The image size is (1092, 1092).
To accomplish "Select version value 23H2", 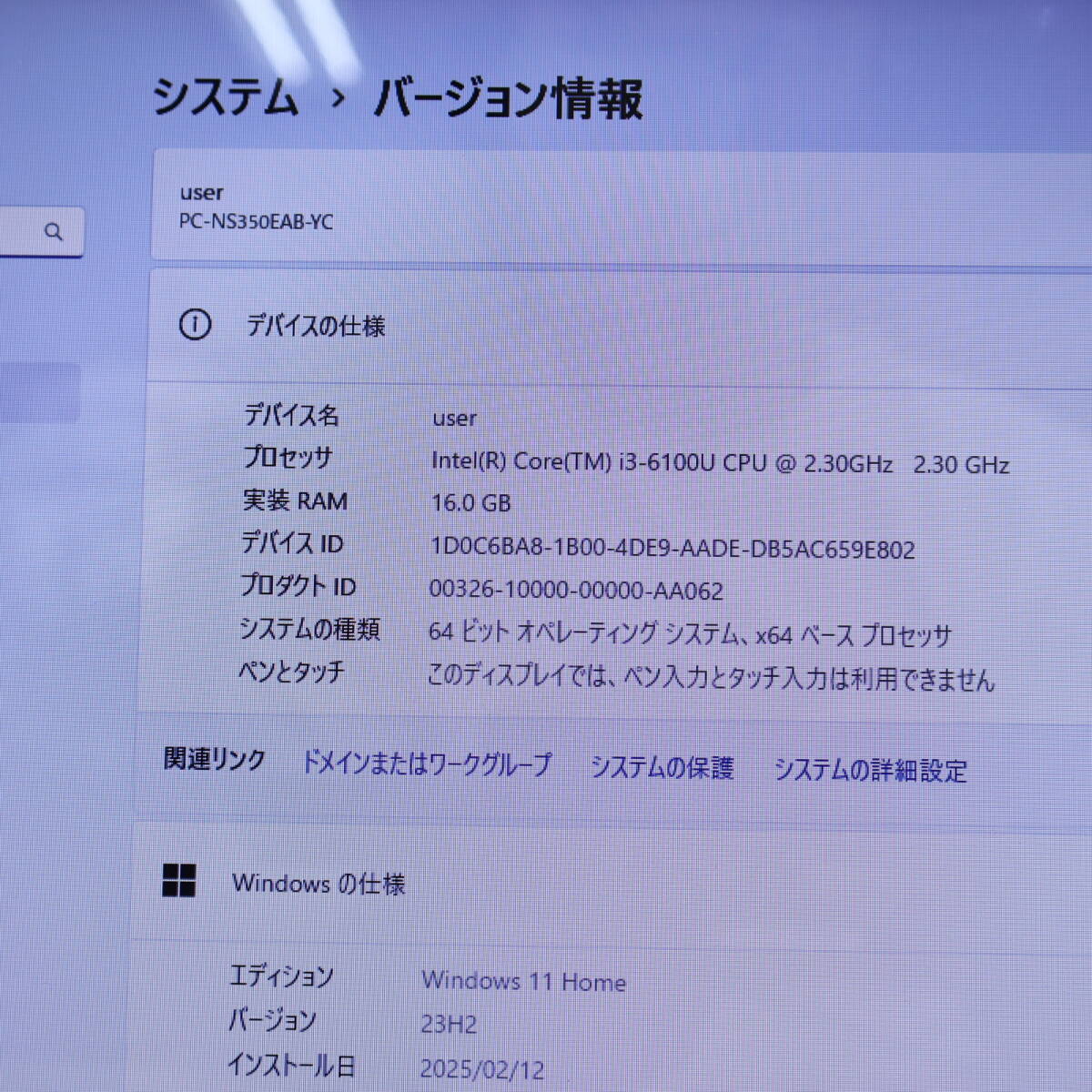I will click(x=449, y=1025).
